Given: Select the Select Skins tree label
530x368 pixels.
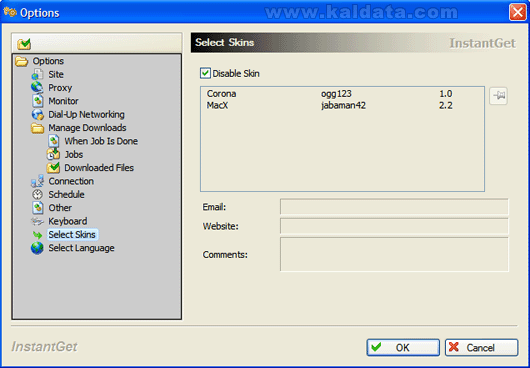Looking at the screenshot, I should tap(72, 235).
